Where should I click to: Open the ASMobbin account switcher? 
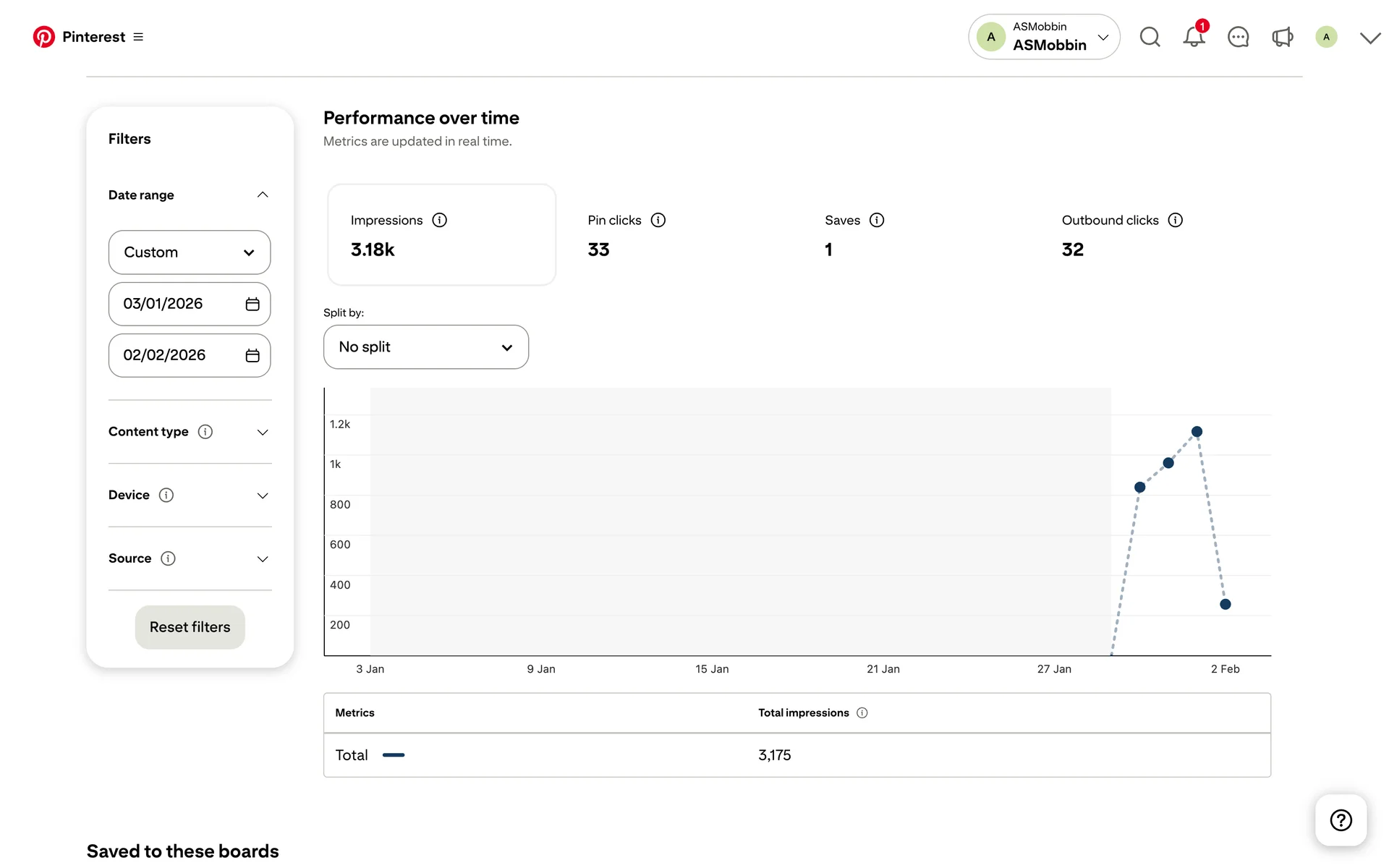pos(1043,37)
